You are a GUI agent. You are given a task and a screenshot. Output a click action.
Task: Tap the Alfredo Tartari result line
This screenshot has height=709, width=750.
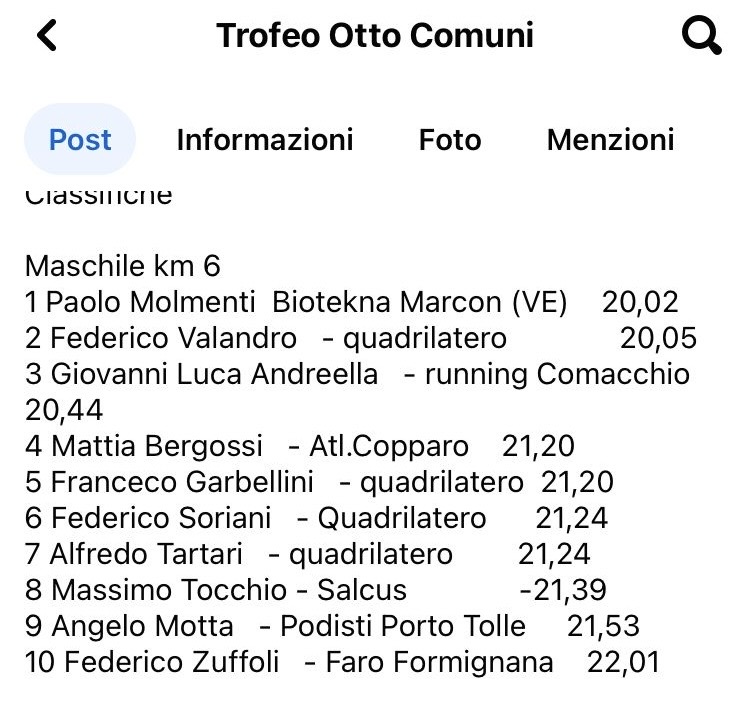308,554
